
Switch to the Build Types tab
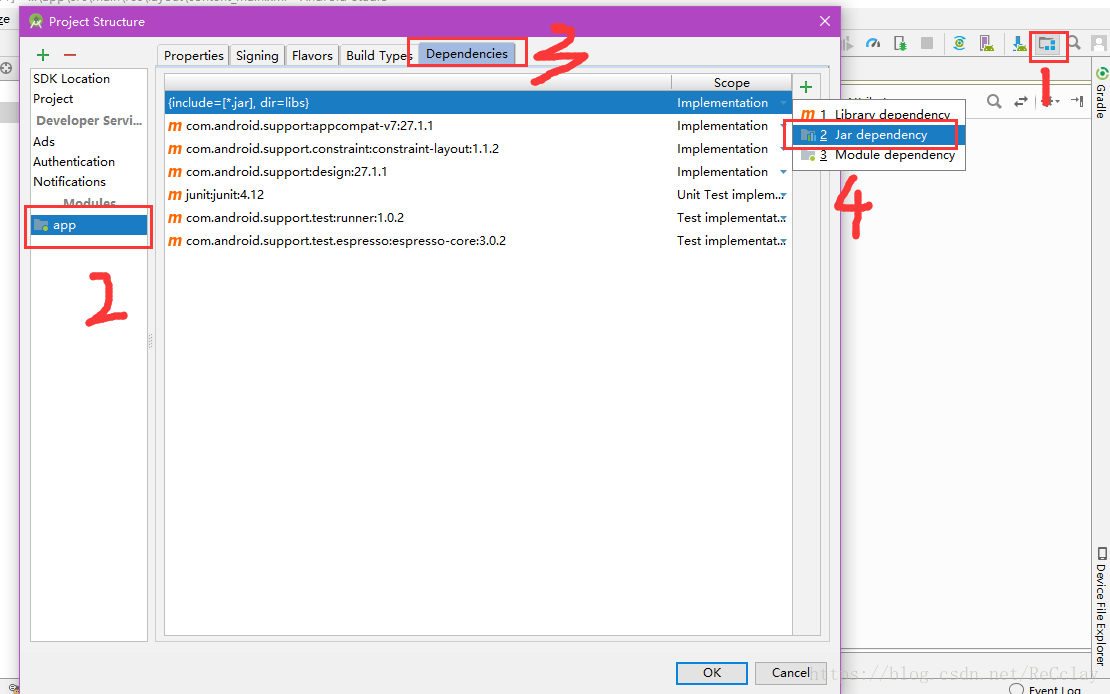tap(379, 55)
